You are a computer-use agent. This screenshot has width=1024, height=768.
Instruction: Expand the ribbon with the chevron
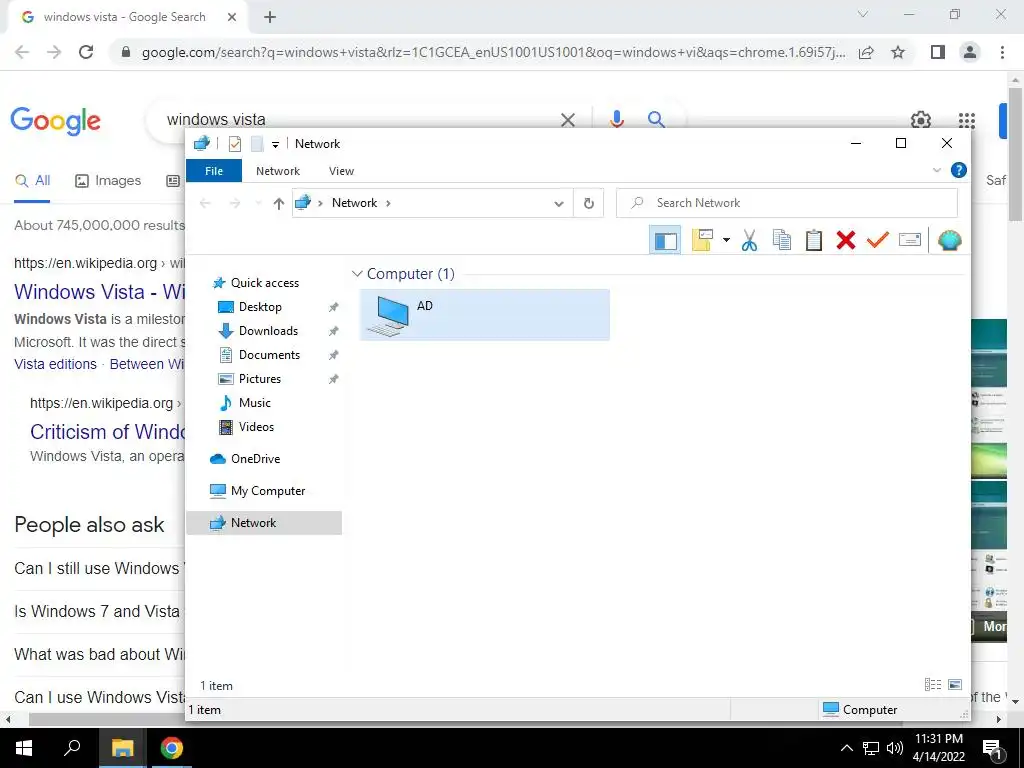point(936,170)
